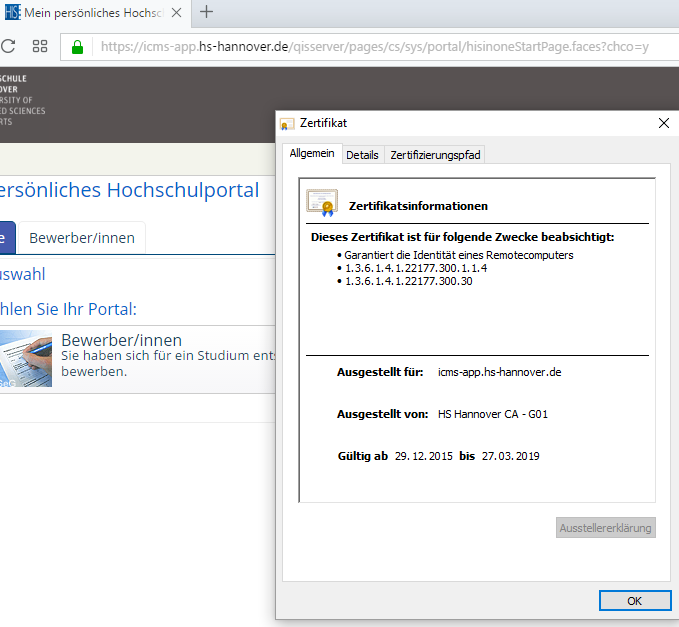This screenshot has width=679, height=627.
Task: Click issued-to text icms-app.hs-hannover.de
Action: click(x=499, y=372)
